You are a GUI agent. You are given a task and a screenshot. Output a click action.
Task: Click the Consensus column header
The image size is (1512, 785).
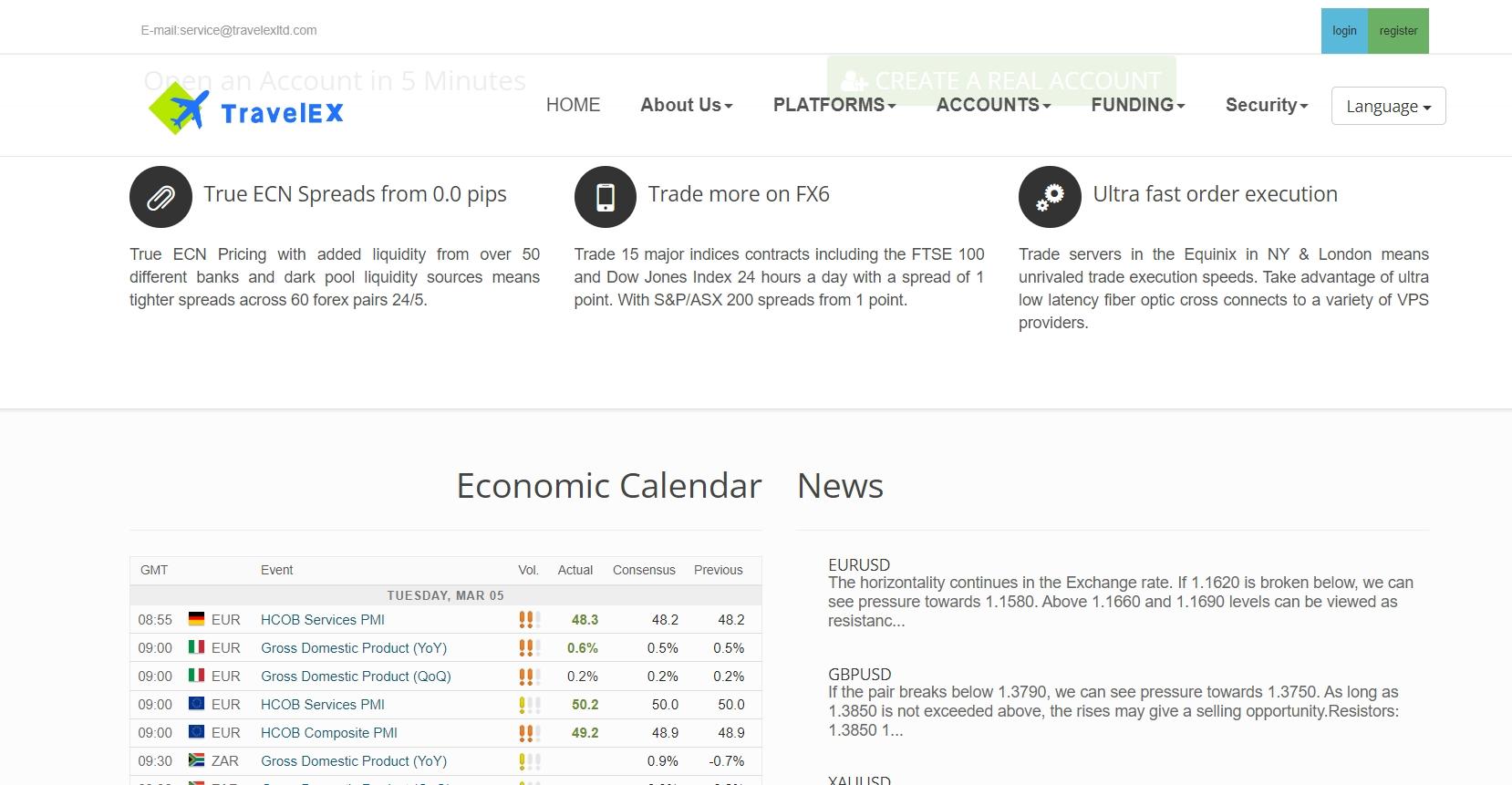click(644, 570)
